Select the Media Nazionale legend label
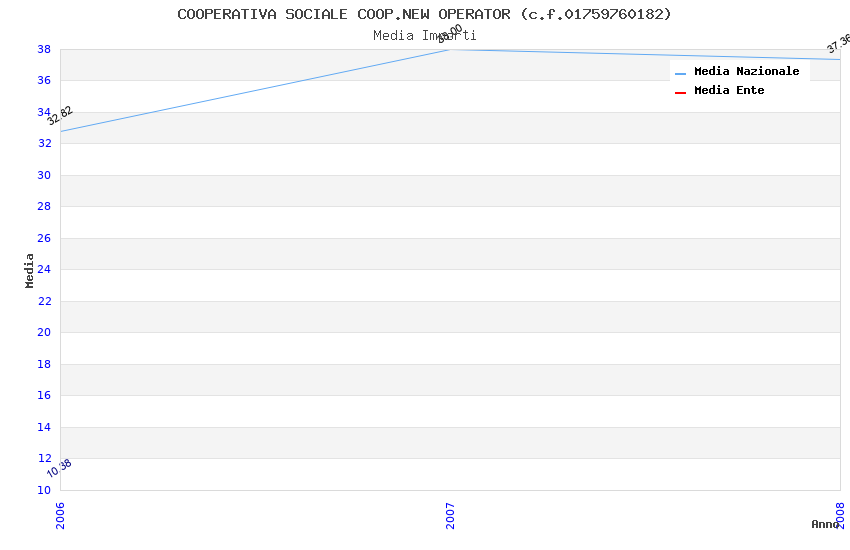The height and width of the screenshot is (550, 850). 746,72
